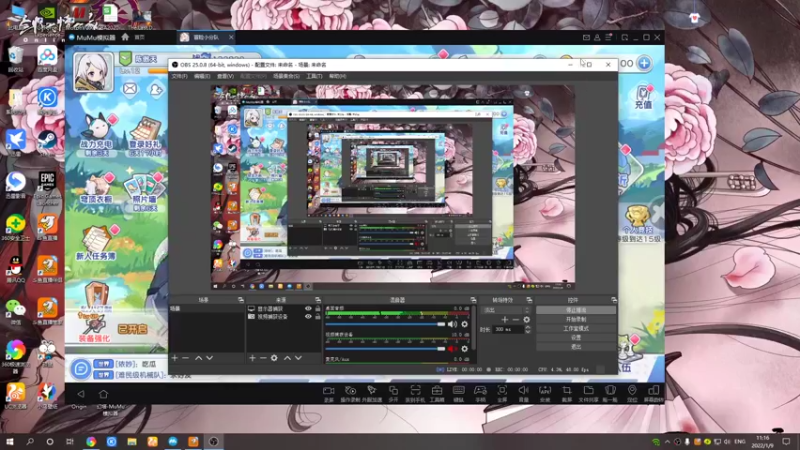800x450 pixels.
Task: Open transition properties gear icon
Action: [527, 320]
